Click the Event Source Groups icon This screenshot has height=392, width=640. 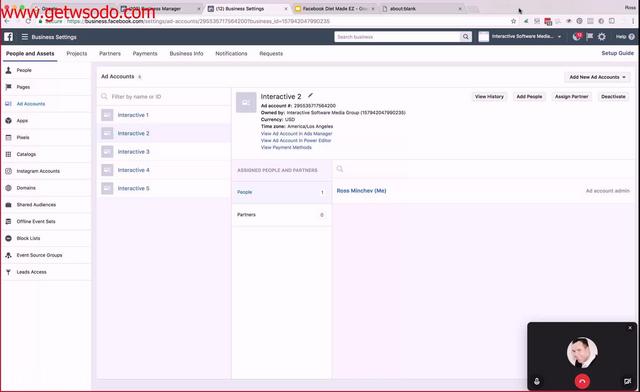pos(8,255)
